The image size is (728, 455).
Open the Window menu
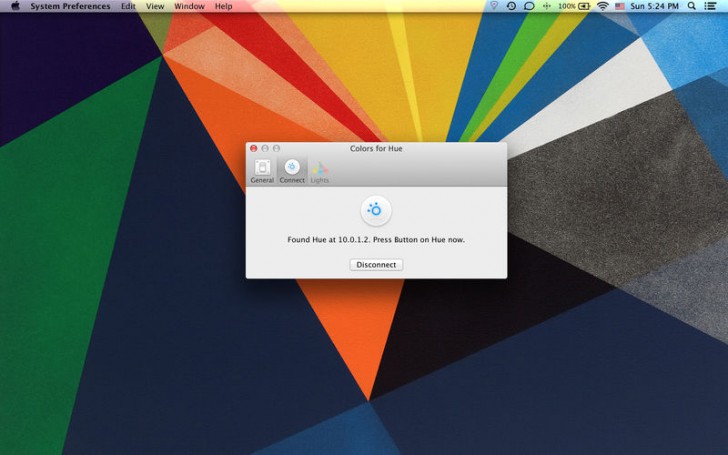189,6
